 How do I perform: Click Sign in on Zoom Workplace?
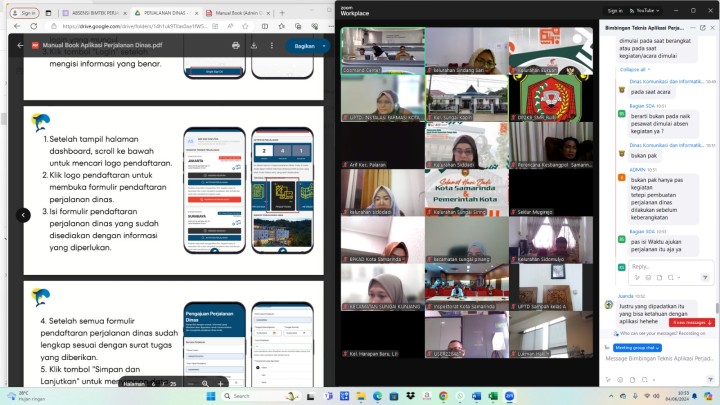tap(614, 11)
